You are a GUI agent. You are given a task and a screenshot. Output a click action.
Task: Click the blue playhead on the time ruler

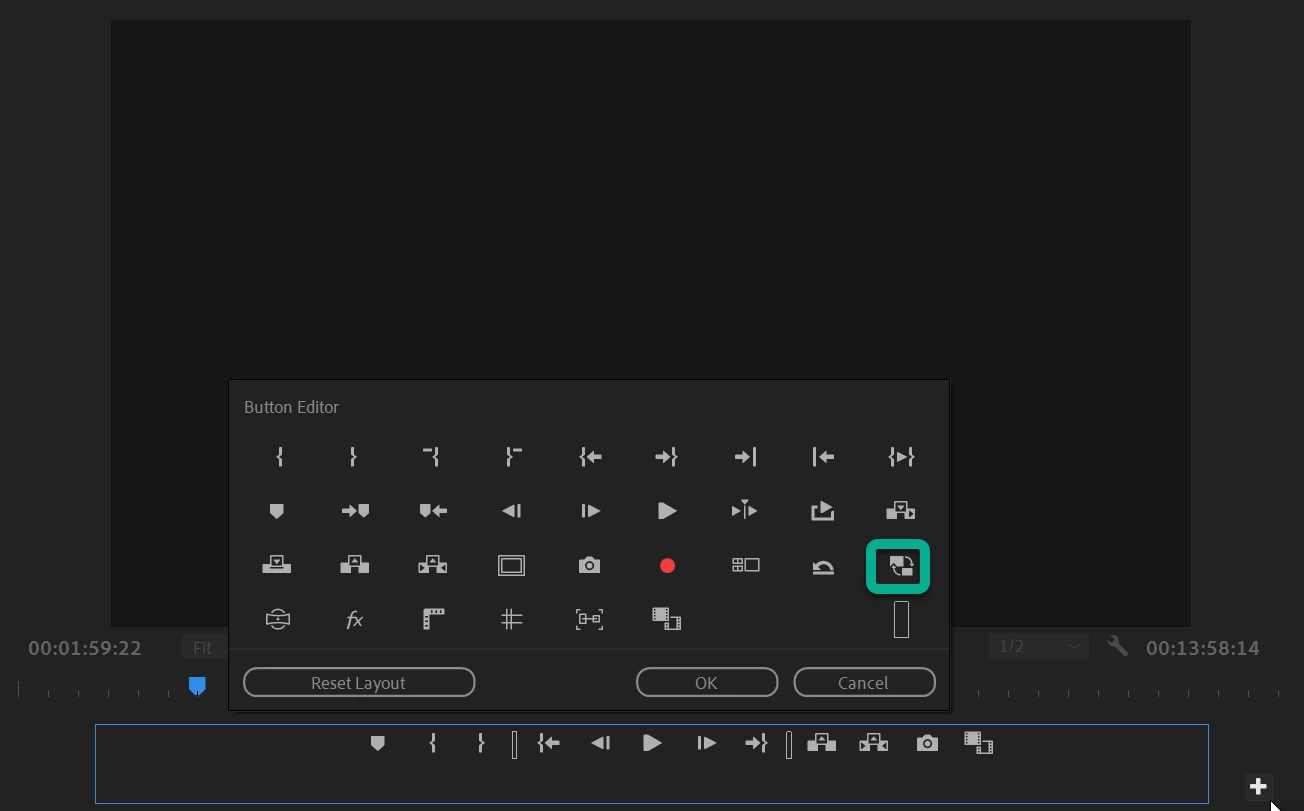(x=198, y=685)
